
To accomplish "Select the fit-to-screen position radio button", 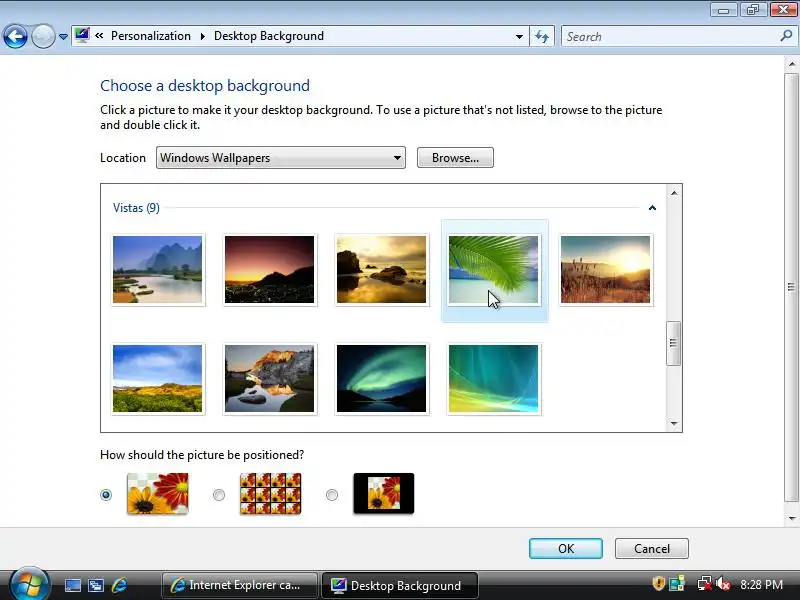I will [x=106, y=495].
